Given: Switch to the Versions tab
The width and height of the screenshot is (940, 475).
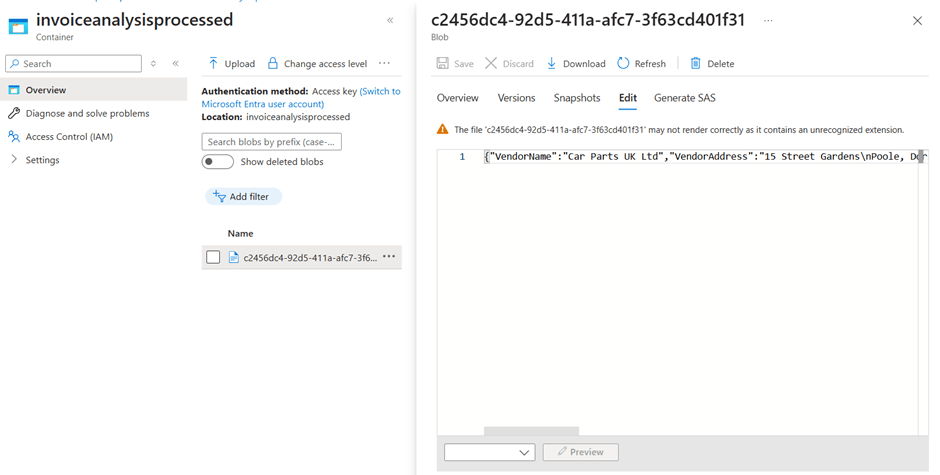Looking at the screenshot, I should 516,98.
